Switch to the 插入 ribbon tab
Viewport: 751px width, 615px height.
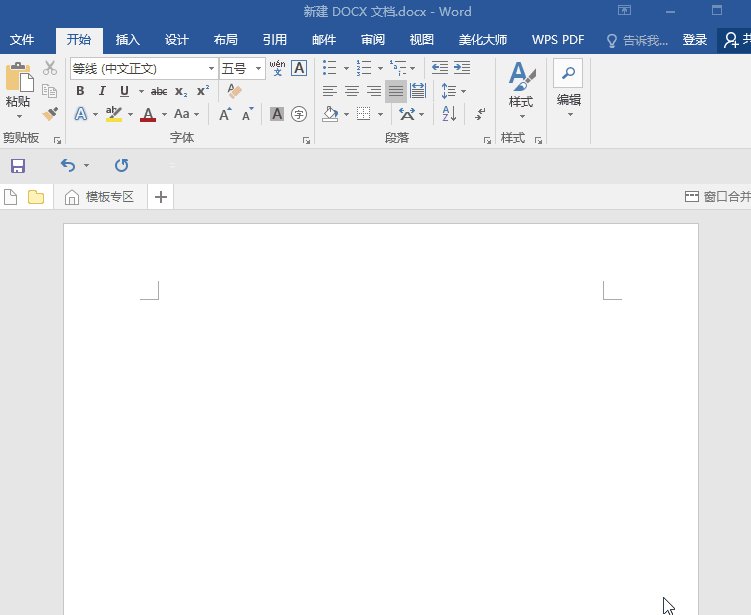[x=128, y=40]
